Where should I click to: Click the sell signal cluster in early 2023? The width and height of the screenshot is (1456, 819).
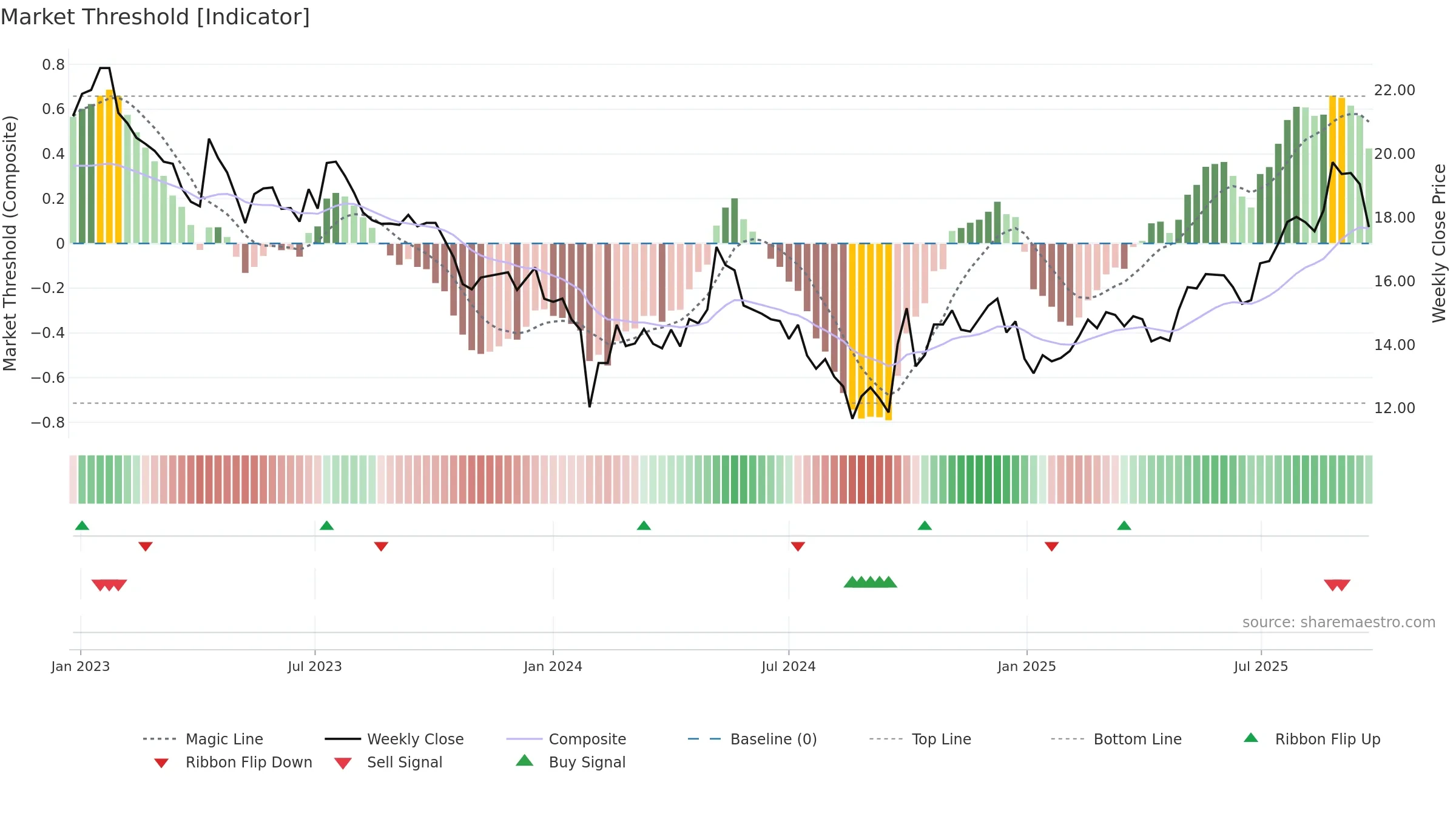click(x=109, y=585)
